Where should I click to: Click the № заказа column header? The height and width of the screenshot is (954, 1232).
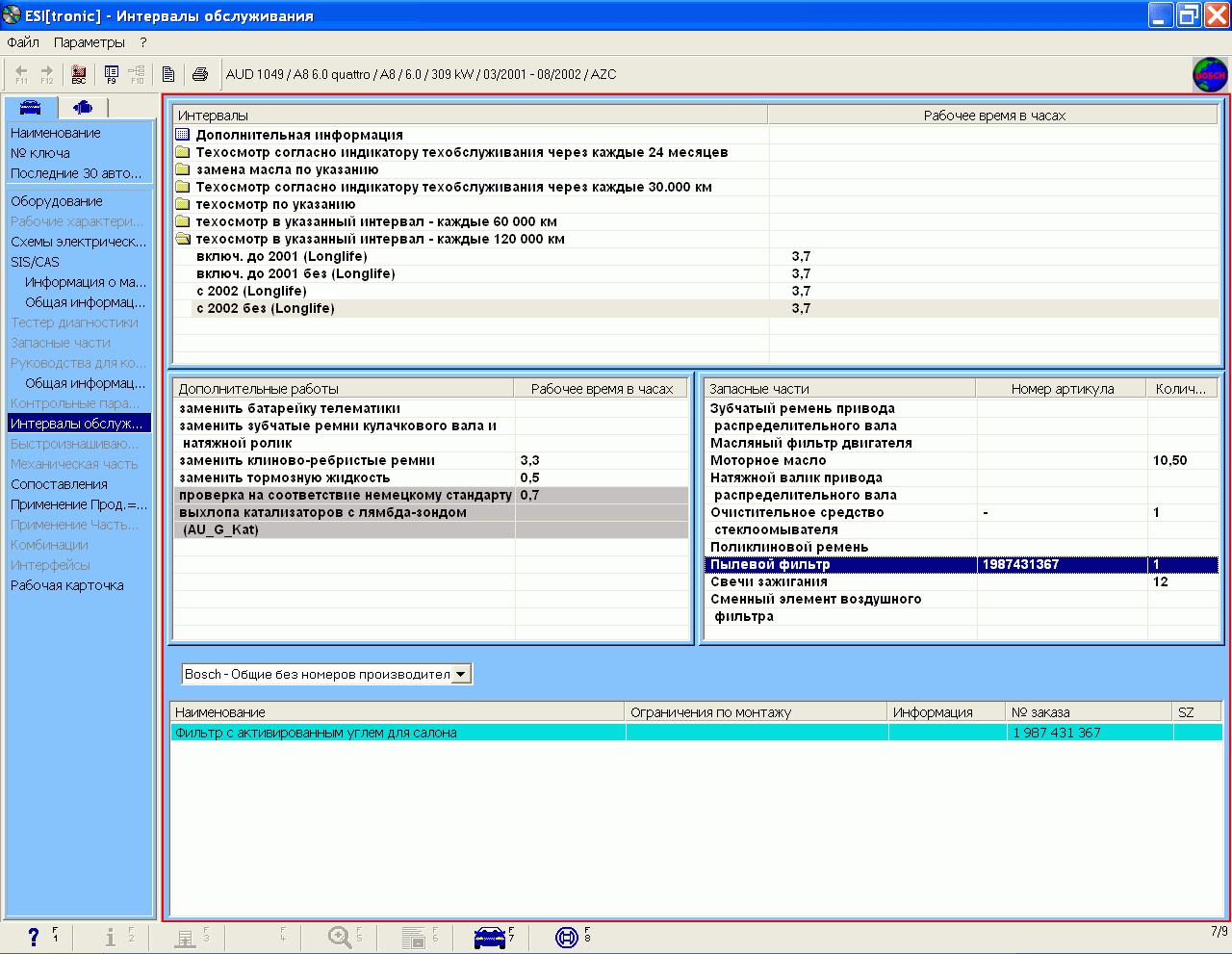pos(1090,712)
